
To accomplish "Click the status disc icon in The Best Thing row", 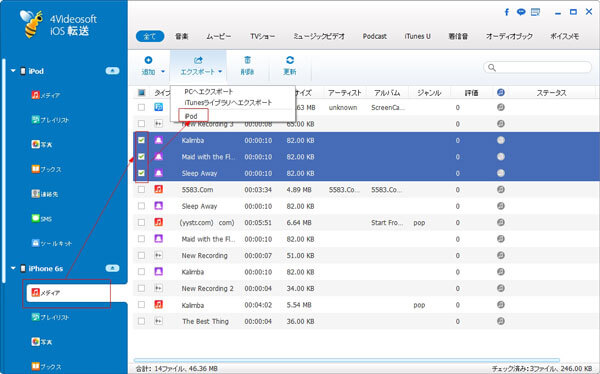I will (501, 321).
